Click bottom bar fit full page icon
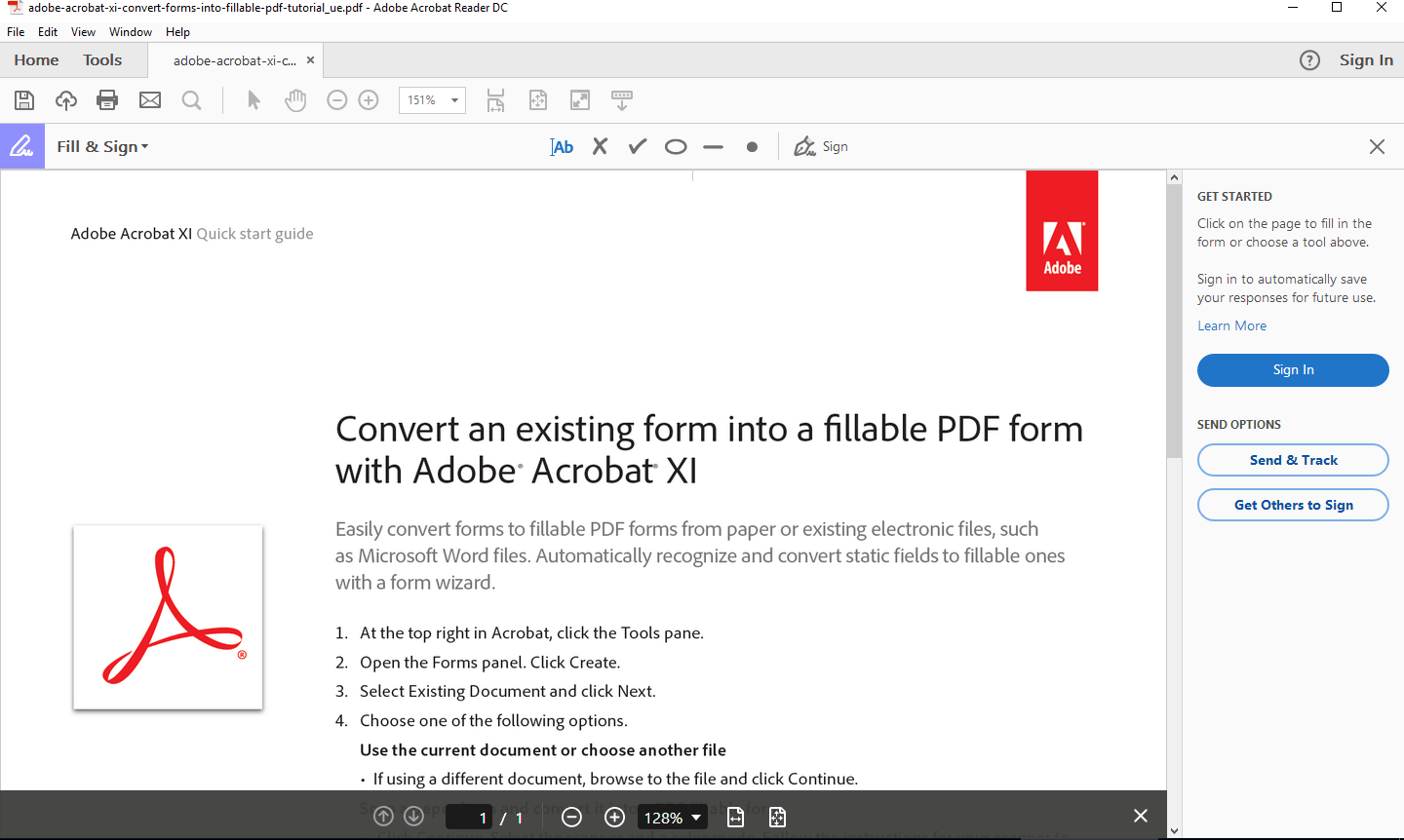 [777, 817]
